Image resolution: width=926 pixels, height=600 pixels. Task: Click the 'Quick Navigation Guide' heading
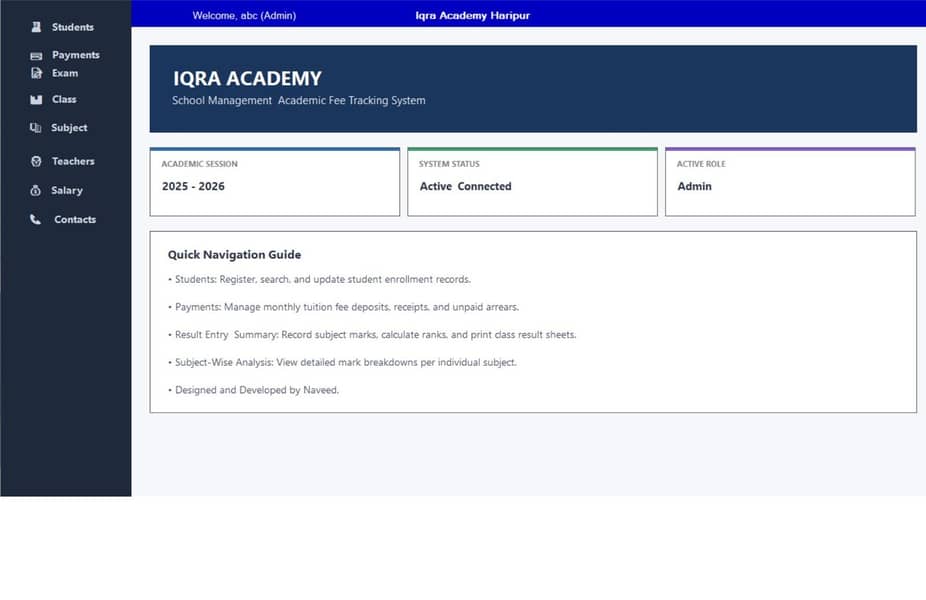234,255
